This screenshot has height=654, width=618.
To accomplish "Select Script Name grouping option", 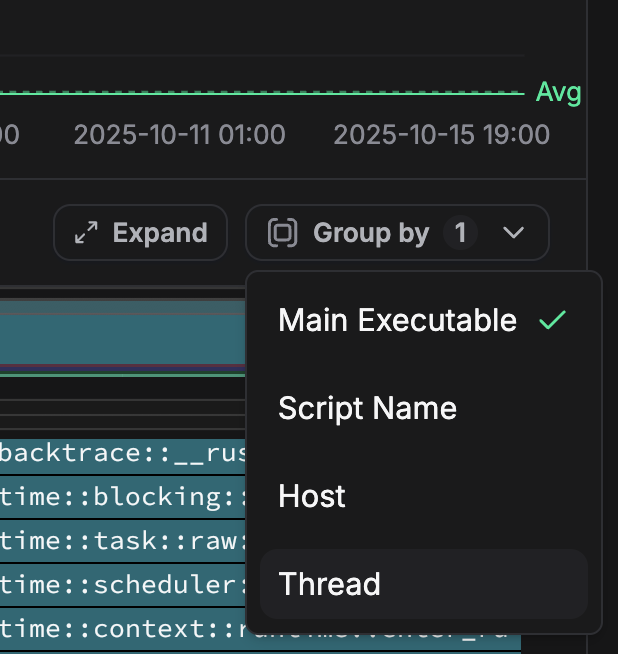I will pos(368,408).
